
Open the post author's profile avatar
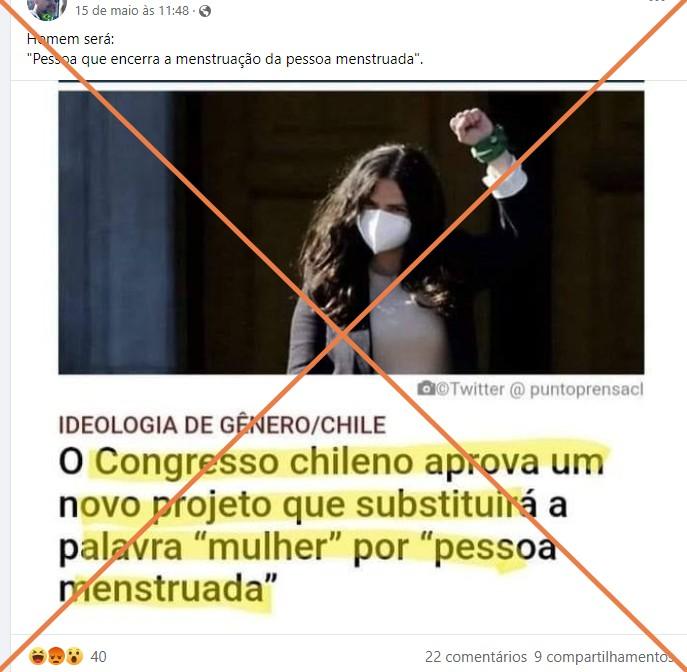pyautogui.click(x=46, y=9)
